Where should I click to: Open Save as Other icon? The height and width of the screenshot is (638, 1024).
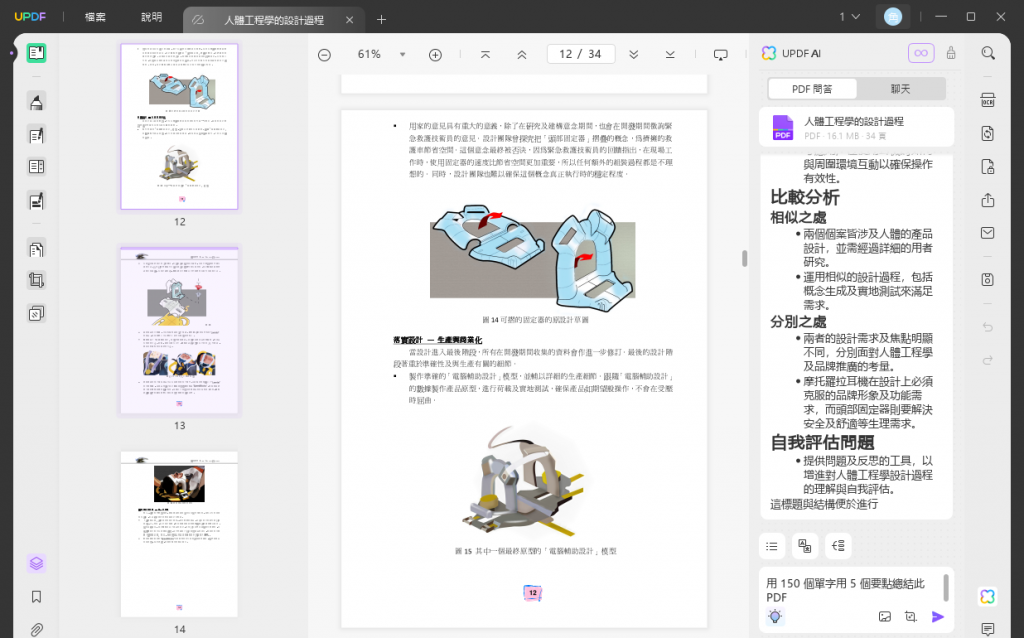point(987,279)
